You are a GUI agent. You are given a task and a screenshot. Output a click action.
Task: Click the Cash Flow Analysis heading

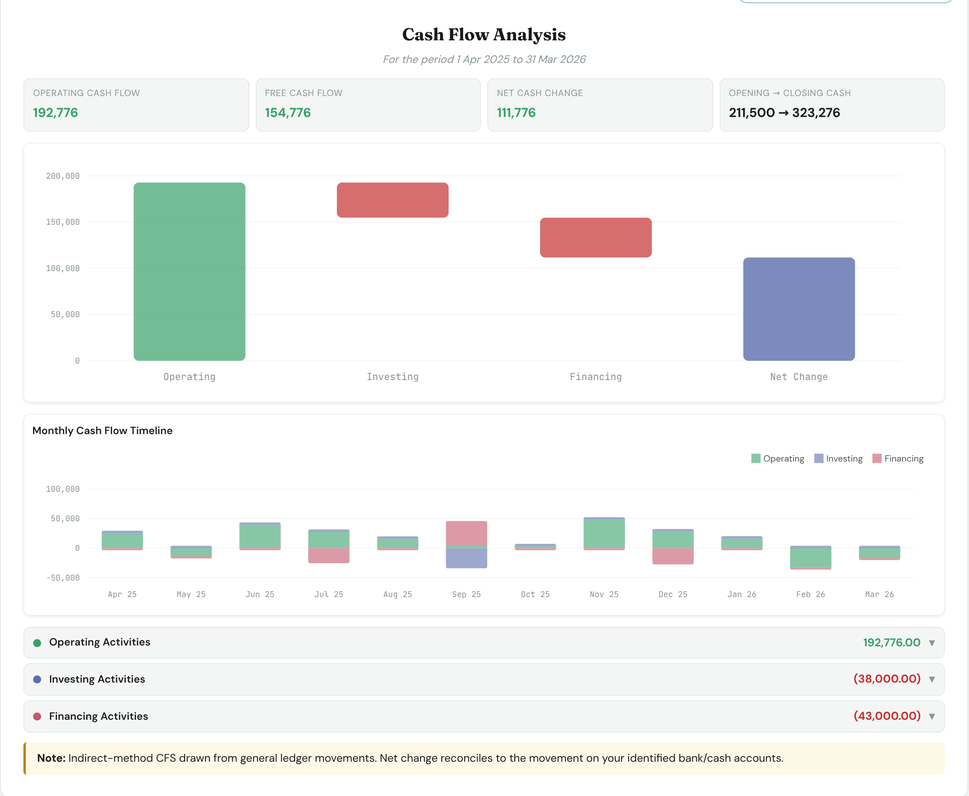(484, 35)
